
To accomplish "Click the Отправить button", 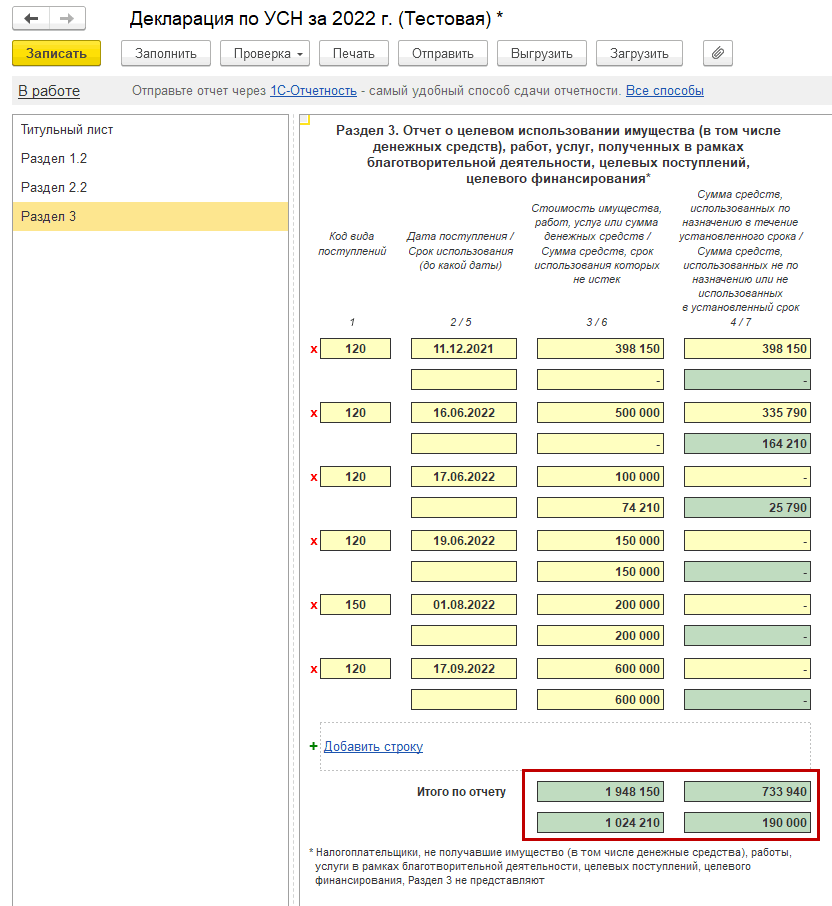I will click(x=442, y=53).
